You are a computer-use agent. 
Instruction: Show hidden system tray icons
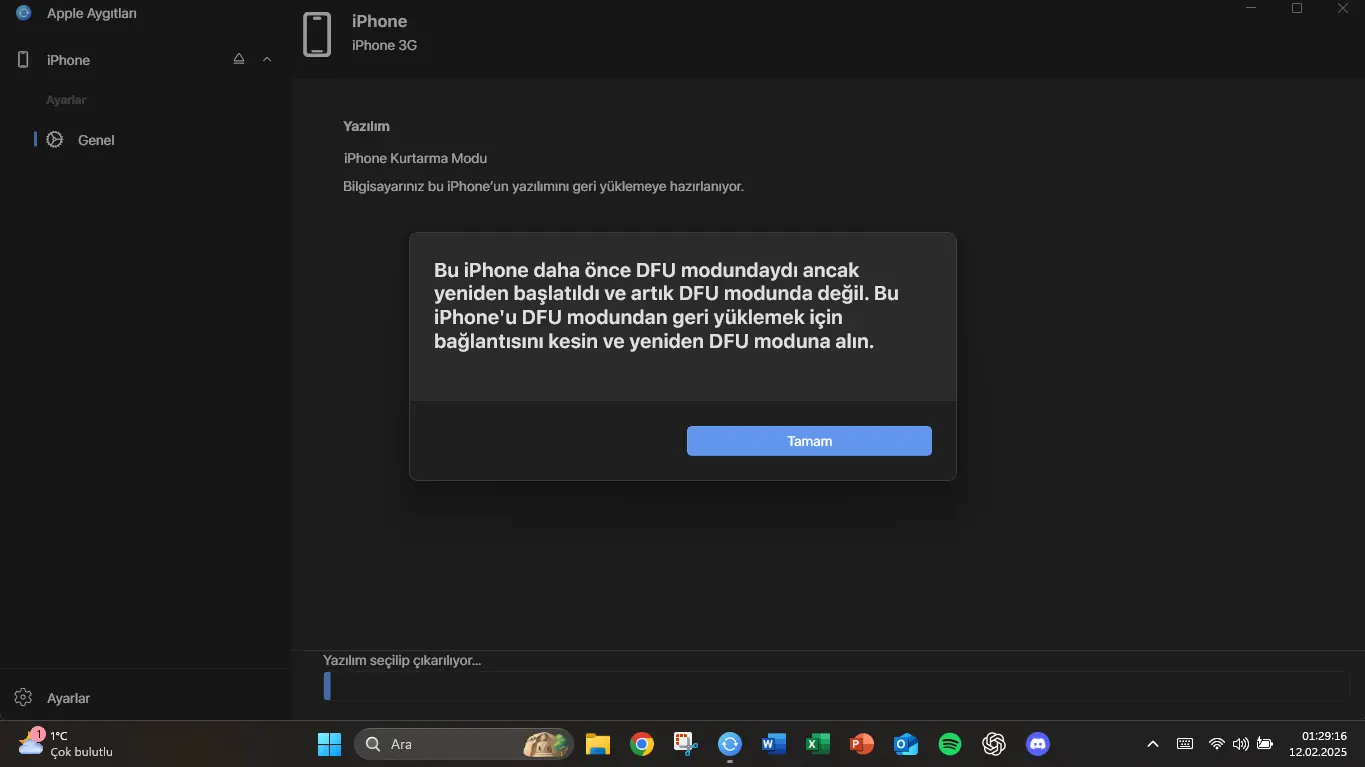[x=1153, y=744]
